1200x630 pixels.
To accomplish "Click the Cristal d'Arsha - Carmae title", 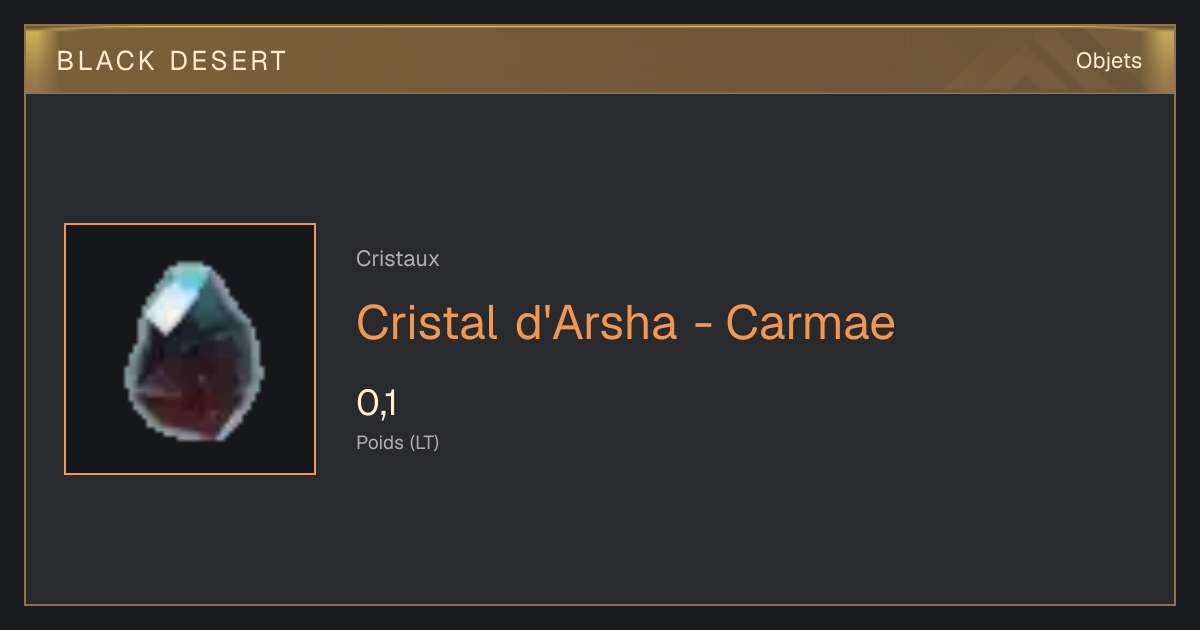I will tap(626, 322).
